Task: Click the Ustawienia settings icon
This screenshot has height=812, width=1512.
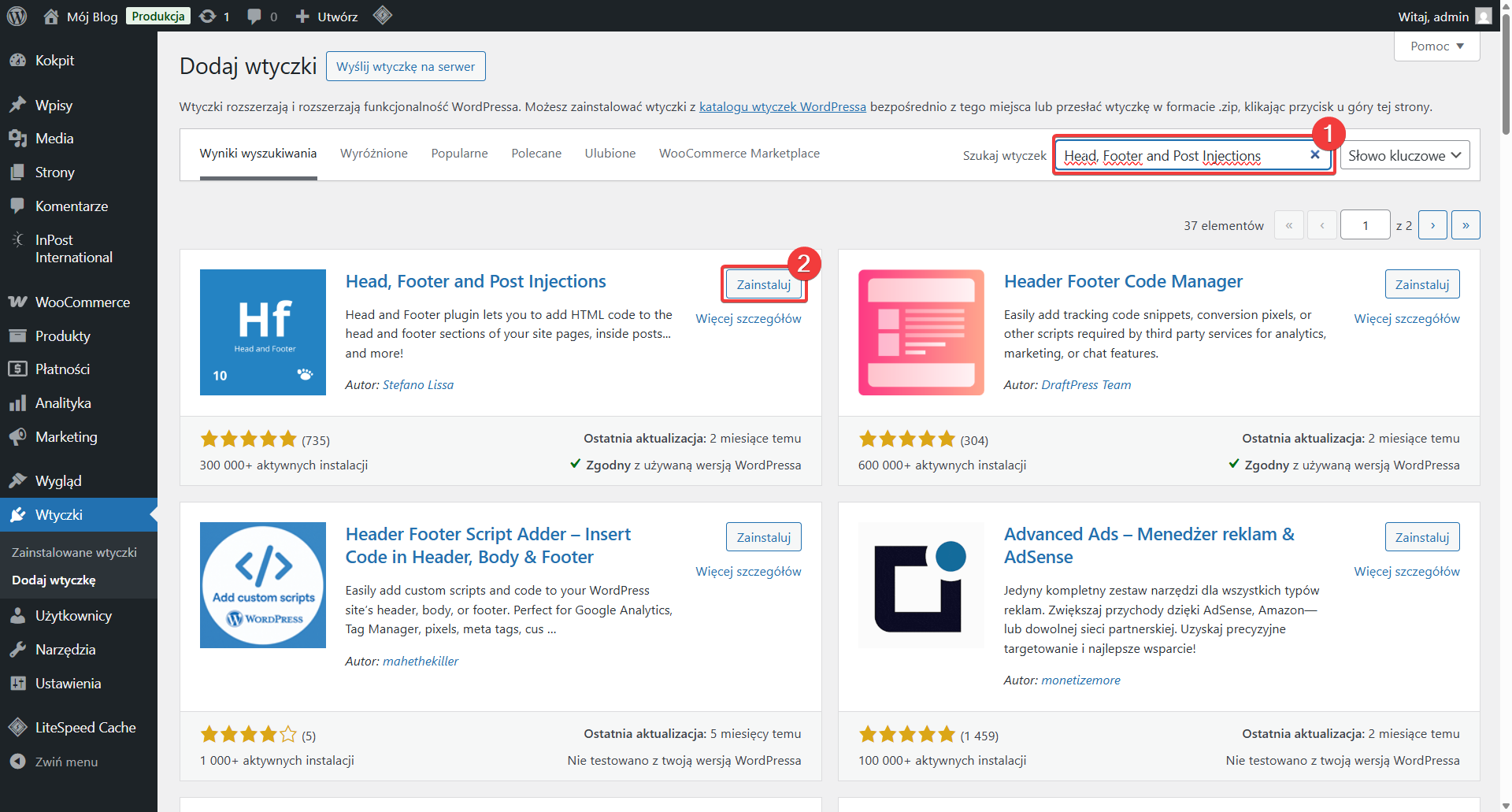Action: coord(17,684)
